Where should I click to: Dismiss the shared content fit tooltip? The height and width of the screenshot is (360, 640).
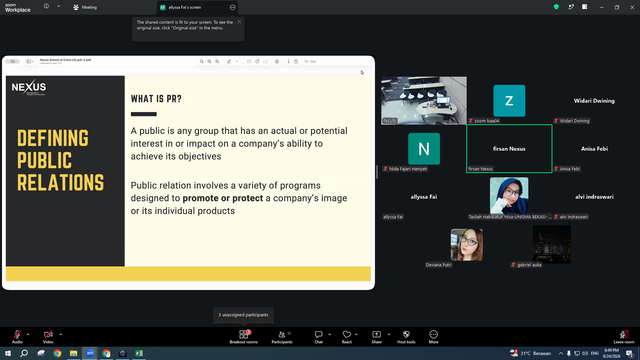tap(239, 22)
